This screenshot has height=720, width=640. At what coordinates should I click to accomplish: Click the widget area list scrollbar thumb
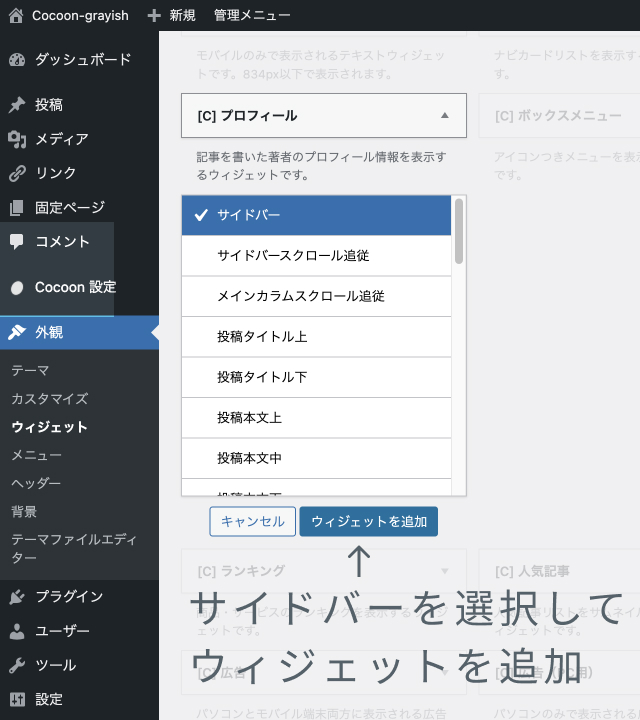[459, 231]
